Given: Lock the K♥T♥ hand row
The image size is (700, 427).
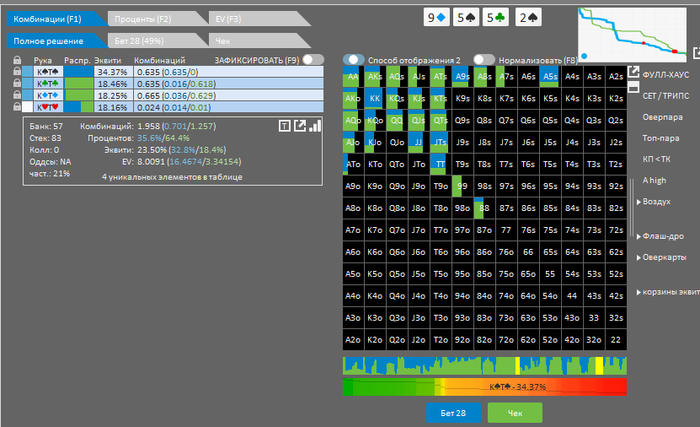Looking at the screenshot, I should point(17,106).
